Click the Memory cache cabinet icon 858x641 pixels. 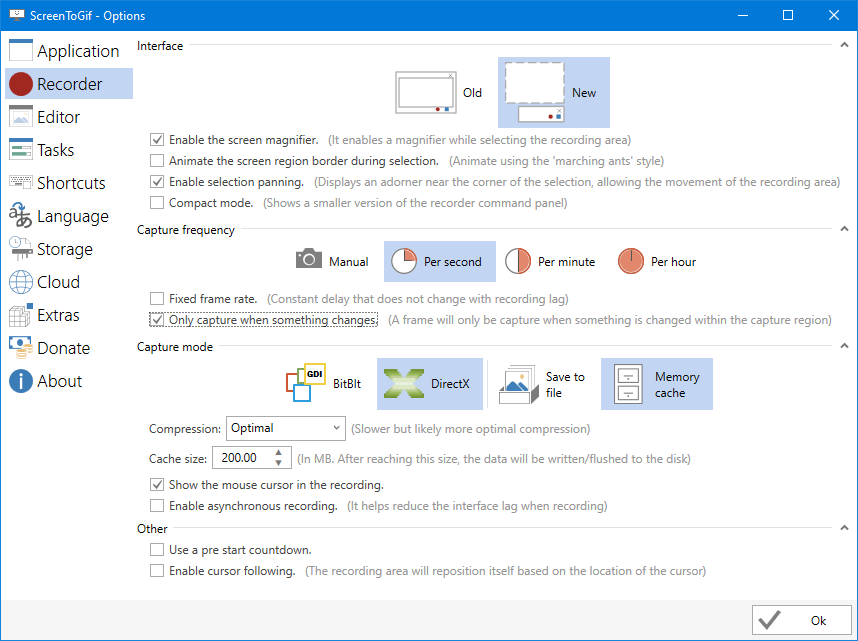pos(628,384)
